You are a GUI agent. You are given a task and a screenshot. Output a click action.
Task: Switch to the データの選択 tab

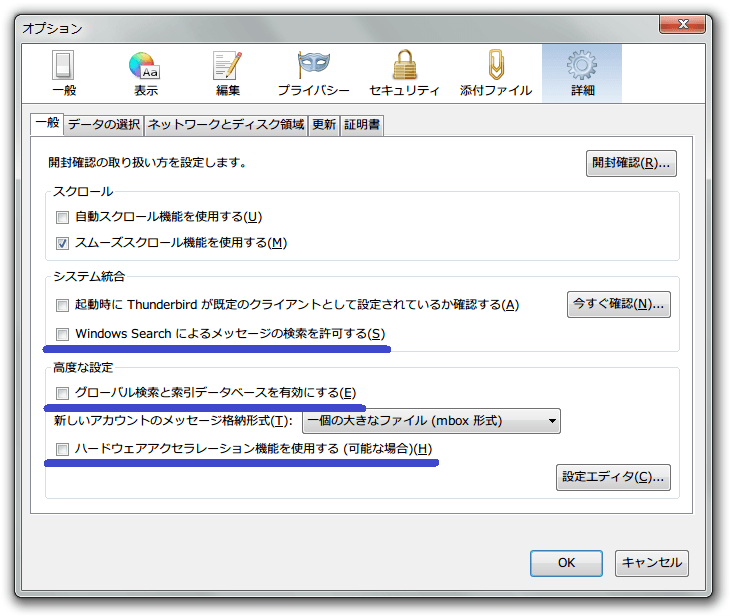(104, 125)
